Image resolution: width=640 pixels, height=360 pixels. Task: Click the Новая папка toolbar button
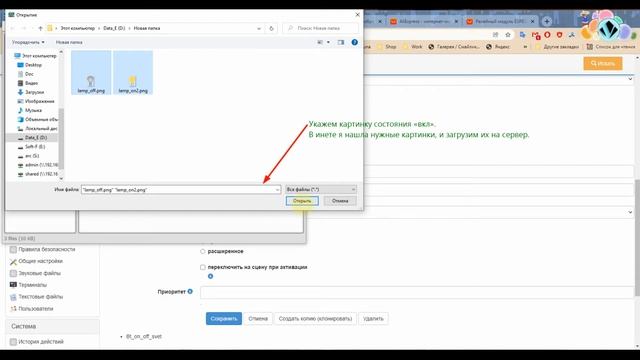pyautogui.click(x=69, y=42)
